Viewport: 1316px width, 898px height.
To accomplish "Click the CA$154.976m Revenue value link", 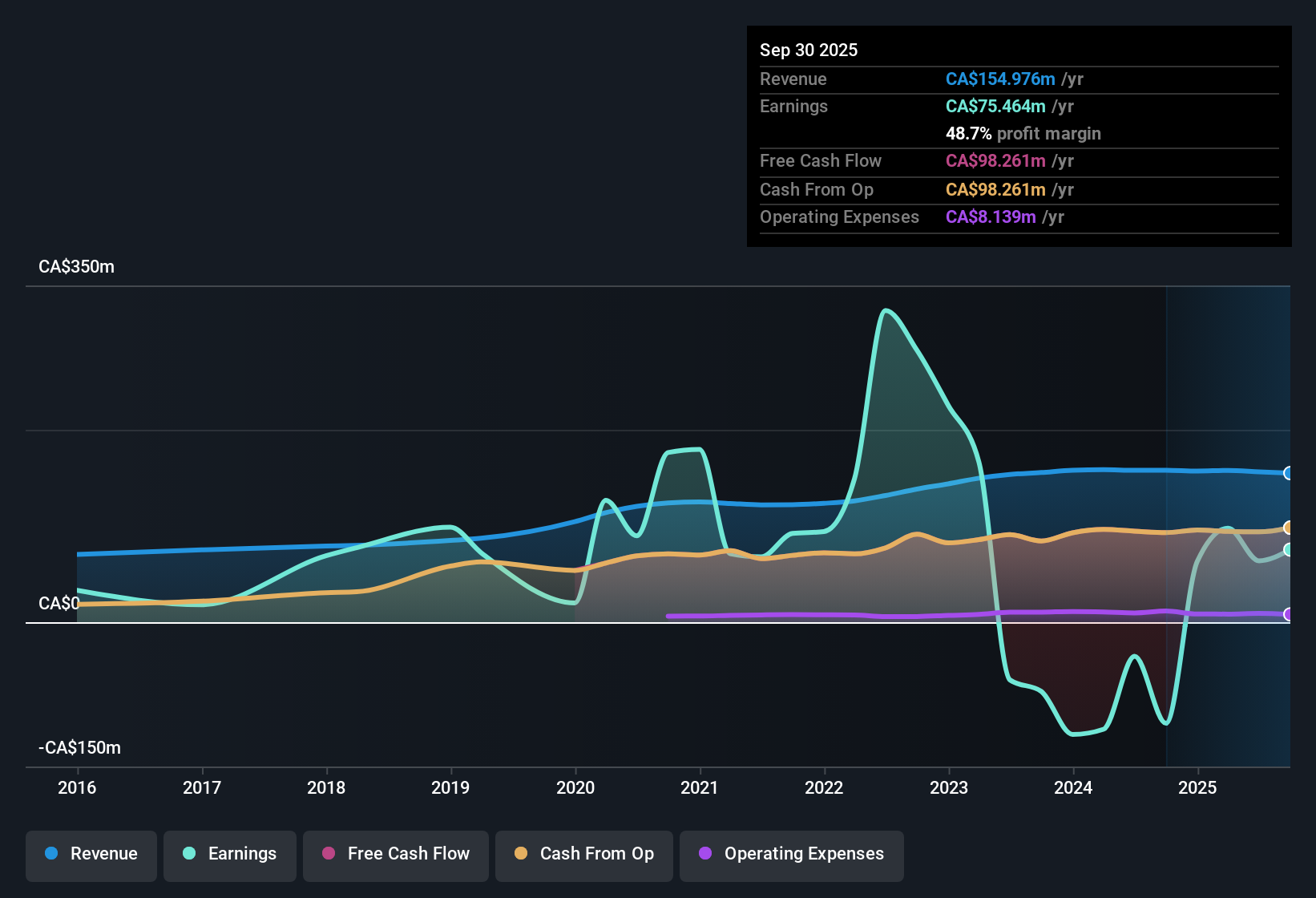I will 1000,79.
